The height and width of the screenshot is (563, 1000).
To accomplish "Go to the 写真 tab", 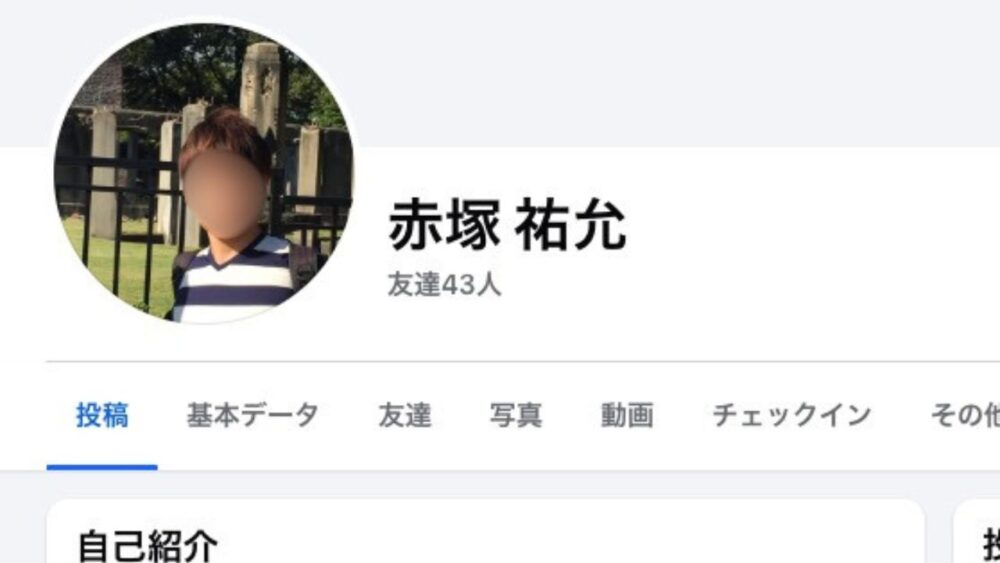I will (516, 415).
